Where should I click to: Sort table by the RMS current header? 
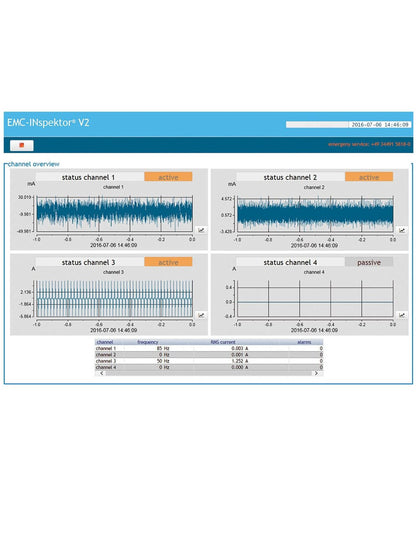pyautogui.click(x=223, y=342)
